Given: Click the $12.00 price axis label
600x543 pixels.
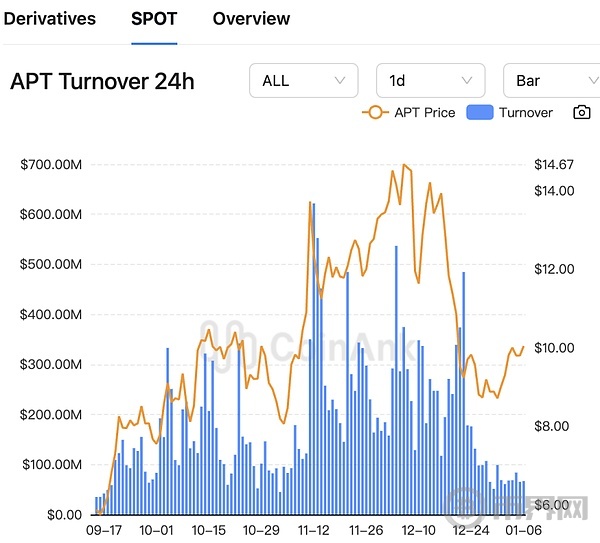Looking at the screenshot, I should pos(554,269).
